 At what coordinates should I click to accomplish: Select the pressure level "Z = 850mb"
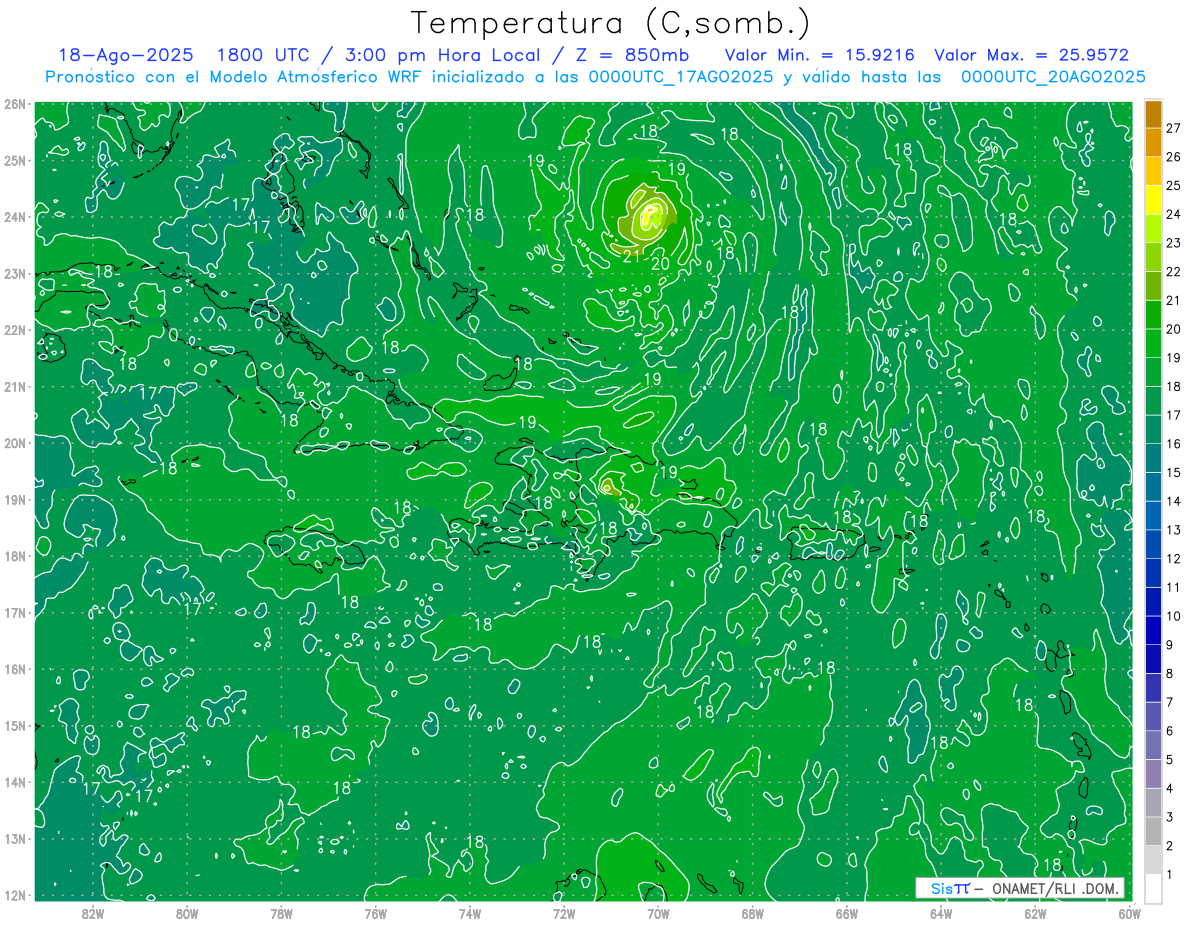(635, 55)
